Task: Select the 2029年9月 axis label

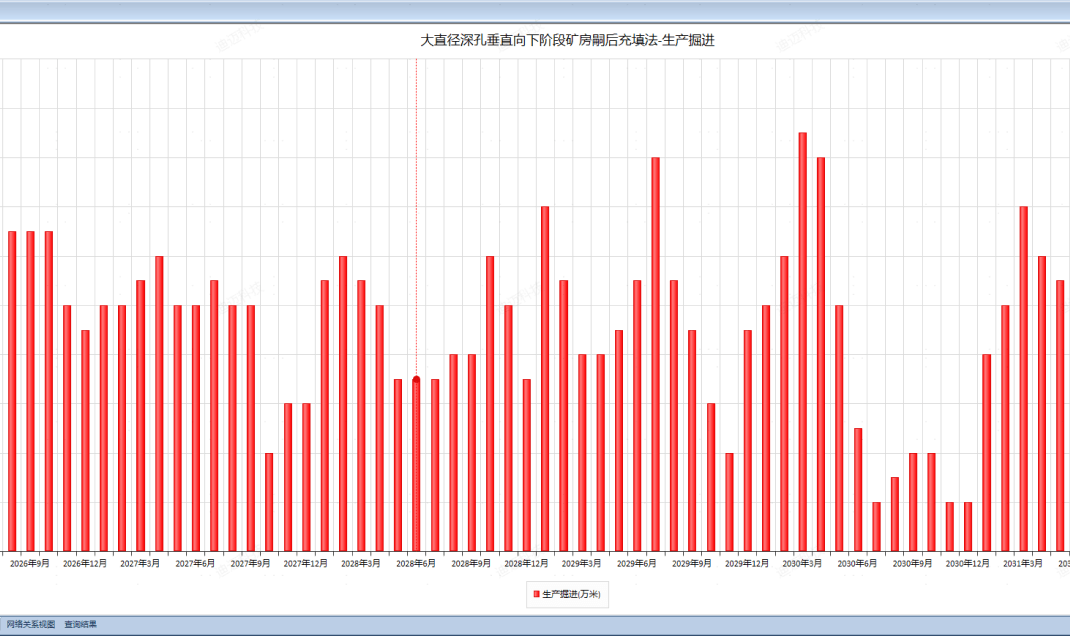Action: click(693, 564)
